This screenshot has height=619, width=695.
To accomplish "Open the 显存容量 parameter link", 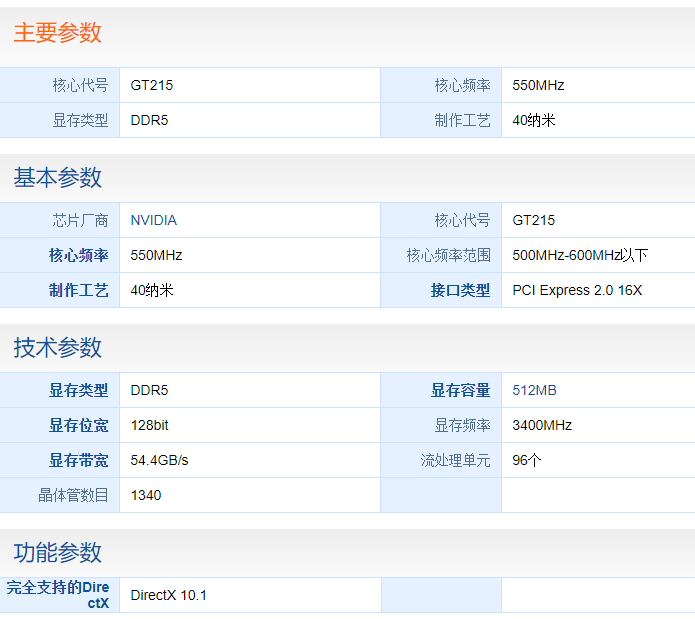I will point(460,390).
